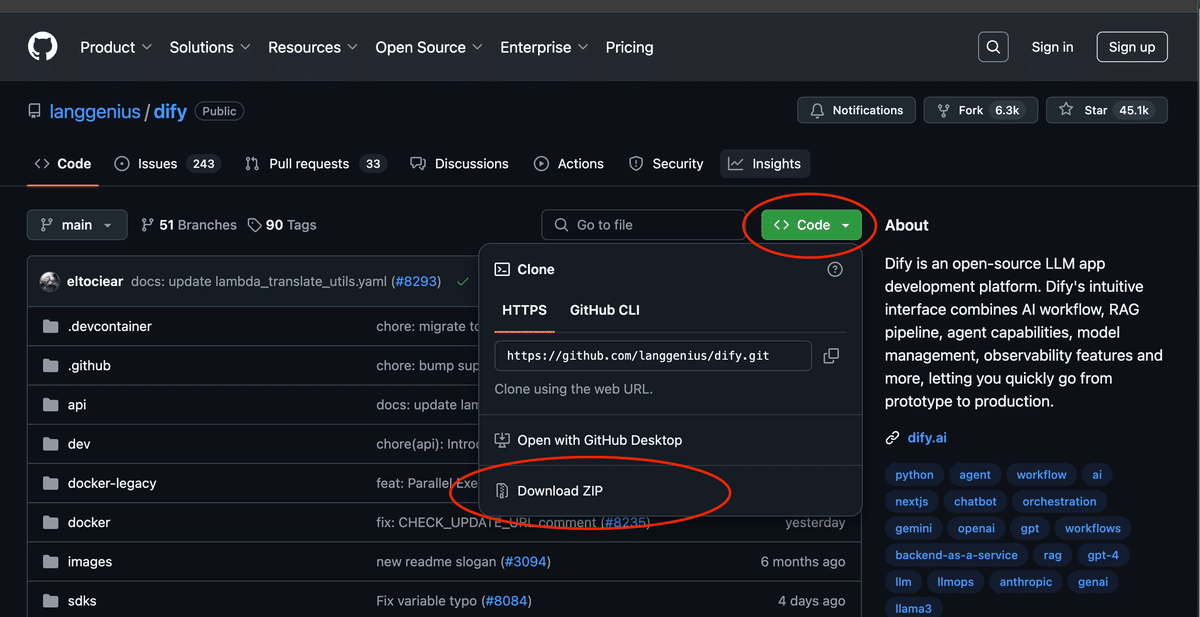Click the link icon beside dify.ai
1200x617 pixels.
pos(893,438)
